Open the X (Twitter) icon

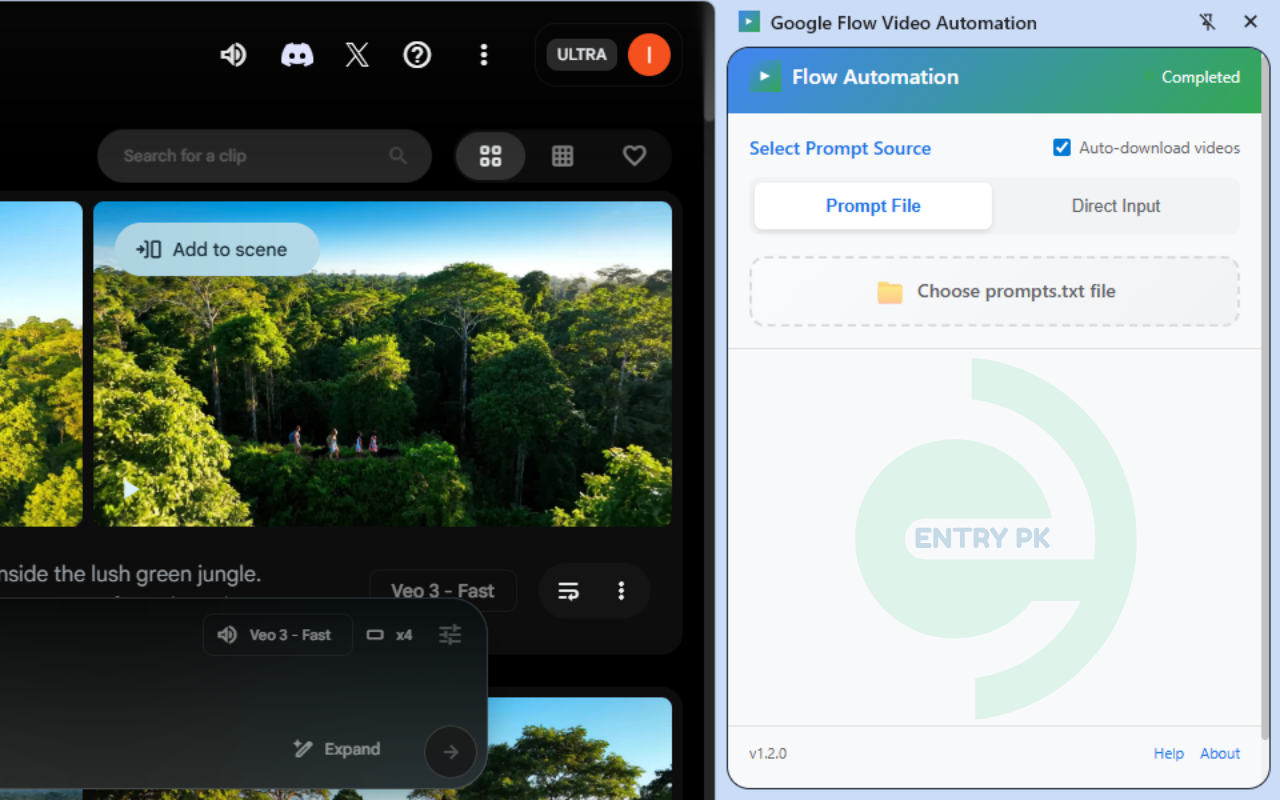point(357,55)
